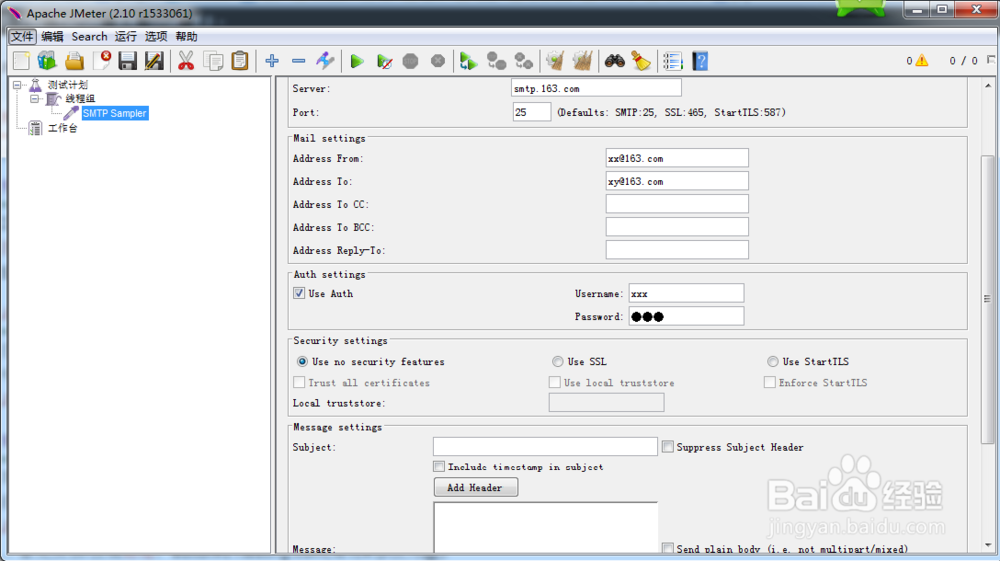Click the Port field showing 25

531,112
